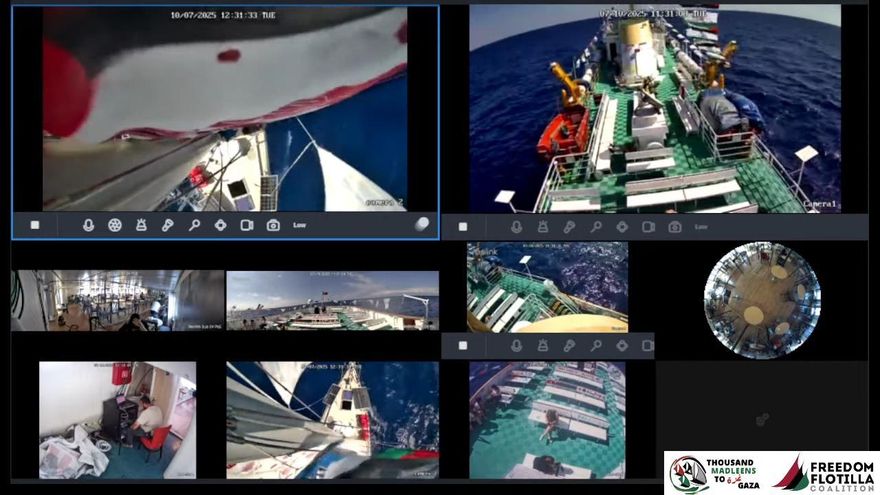Trigger the siren alarm on the sail feed toolbar
The width and height of the screenshot is (880, 495).
pos(141,225)
